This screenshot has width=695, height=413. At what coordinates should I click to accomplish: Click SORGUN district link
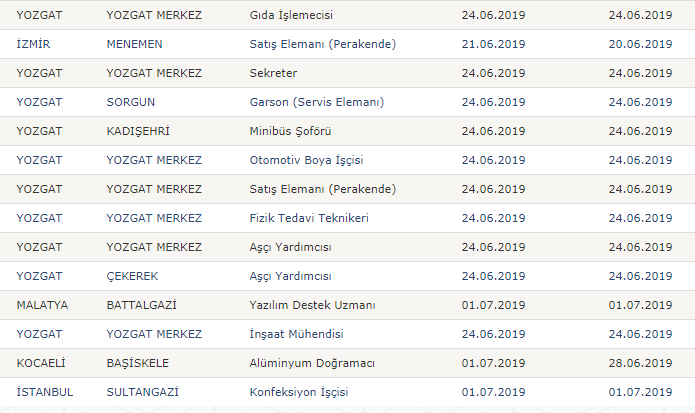tap(130, 102)
